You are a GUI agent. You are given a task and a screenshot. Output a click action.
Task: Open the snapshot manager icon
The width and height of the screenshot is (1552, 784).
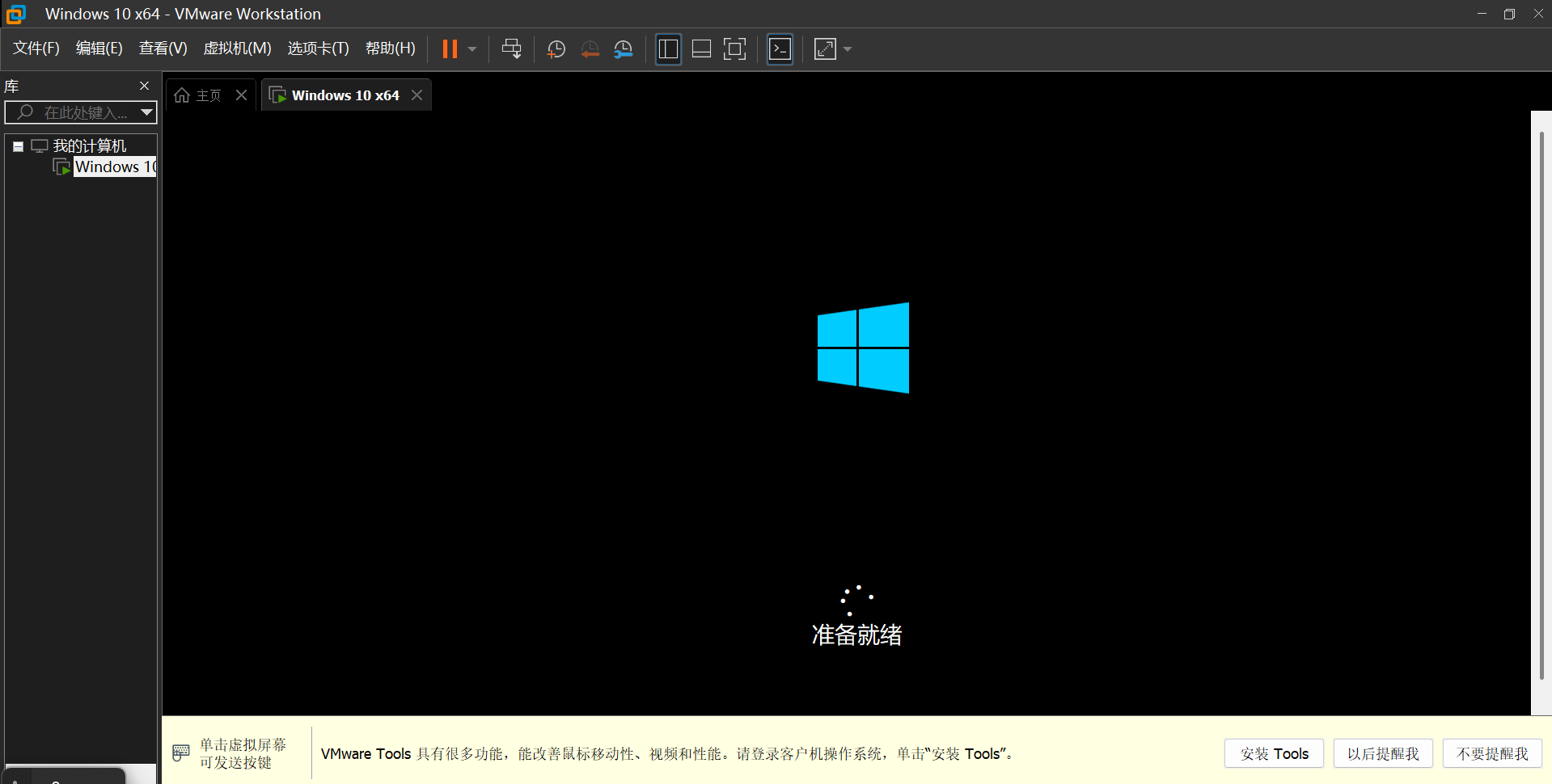coord(624,49)
